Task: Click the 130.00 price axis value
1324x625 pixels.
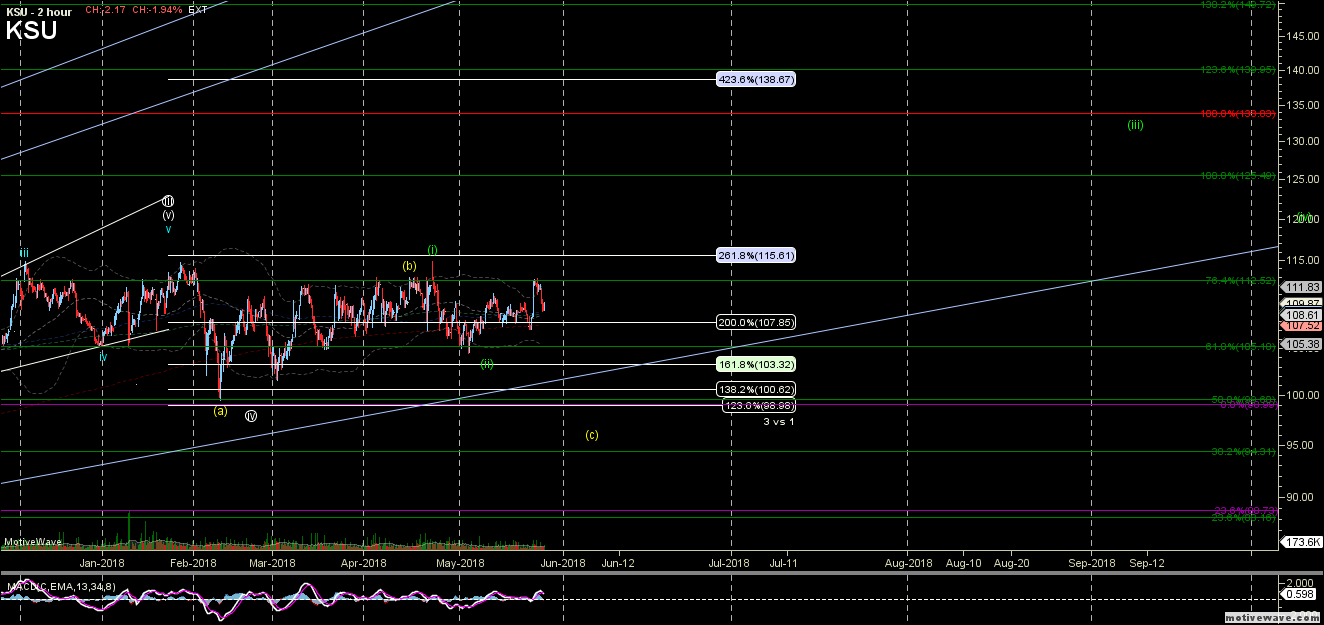Action: pos(1303,142)
